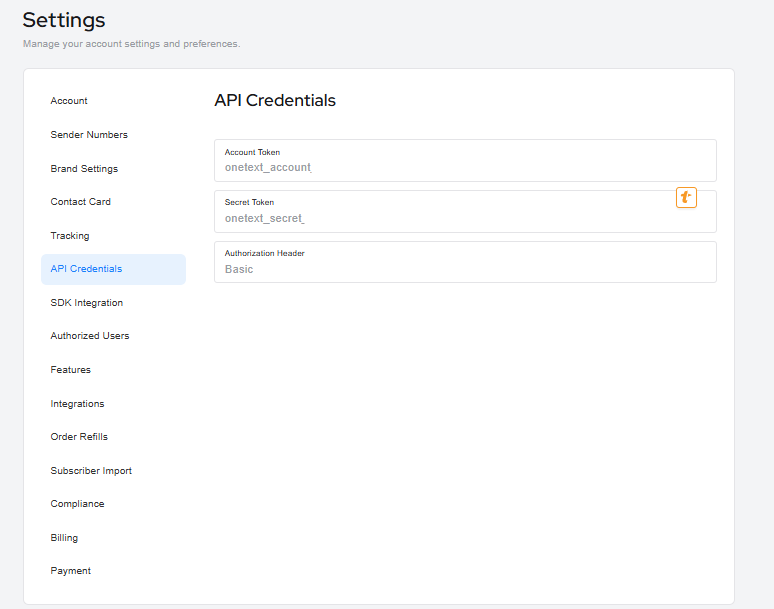Click the orange password manager icon
Screen dimensions: 774x609
[x=686, y=198]
